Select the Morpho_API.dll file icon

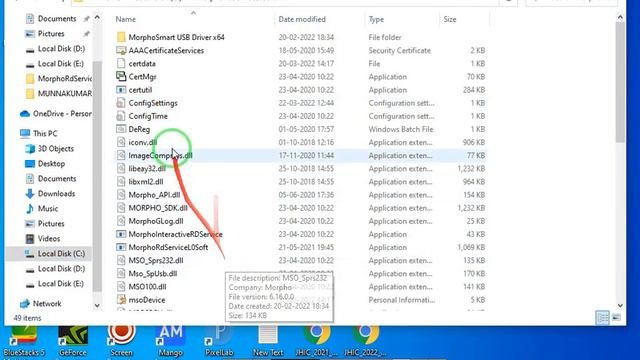coord(121,195)
